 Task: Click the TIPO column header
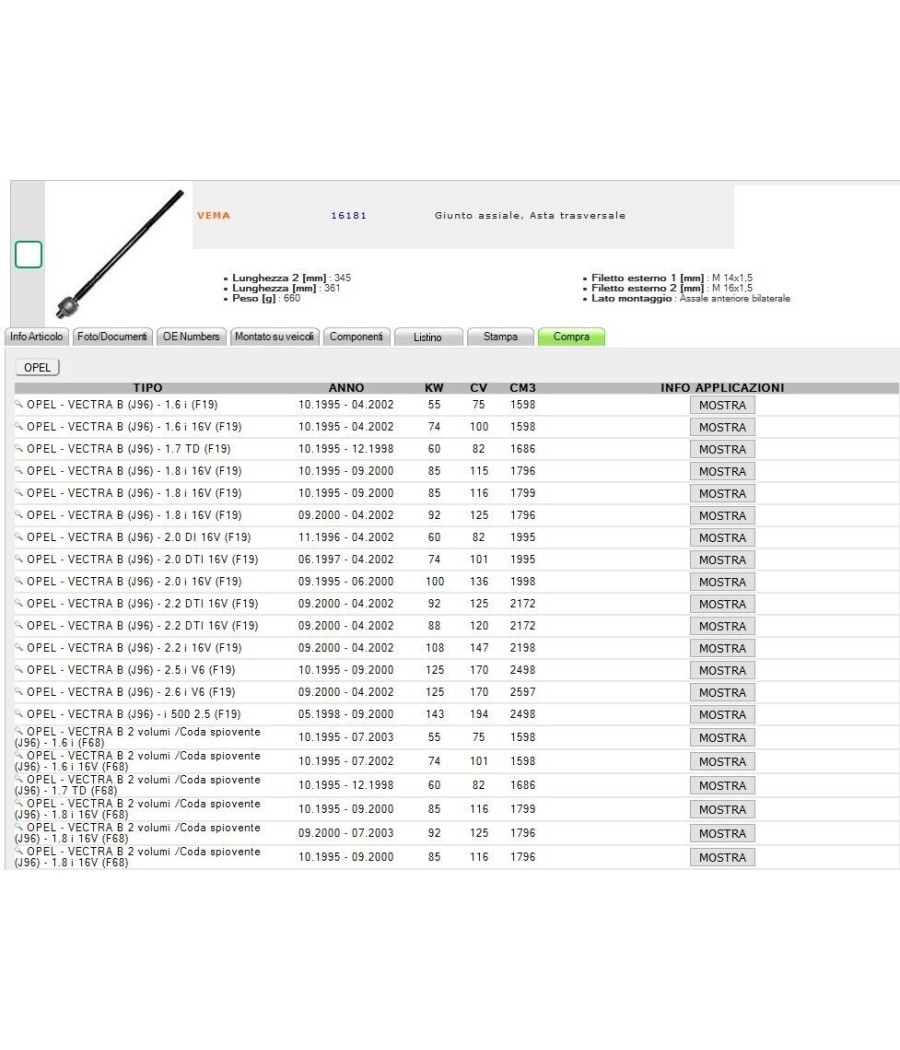click(148, 388)
